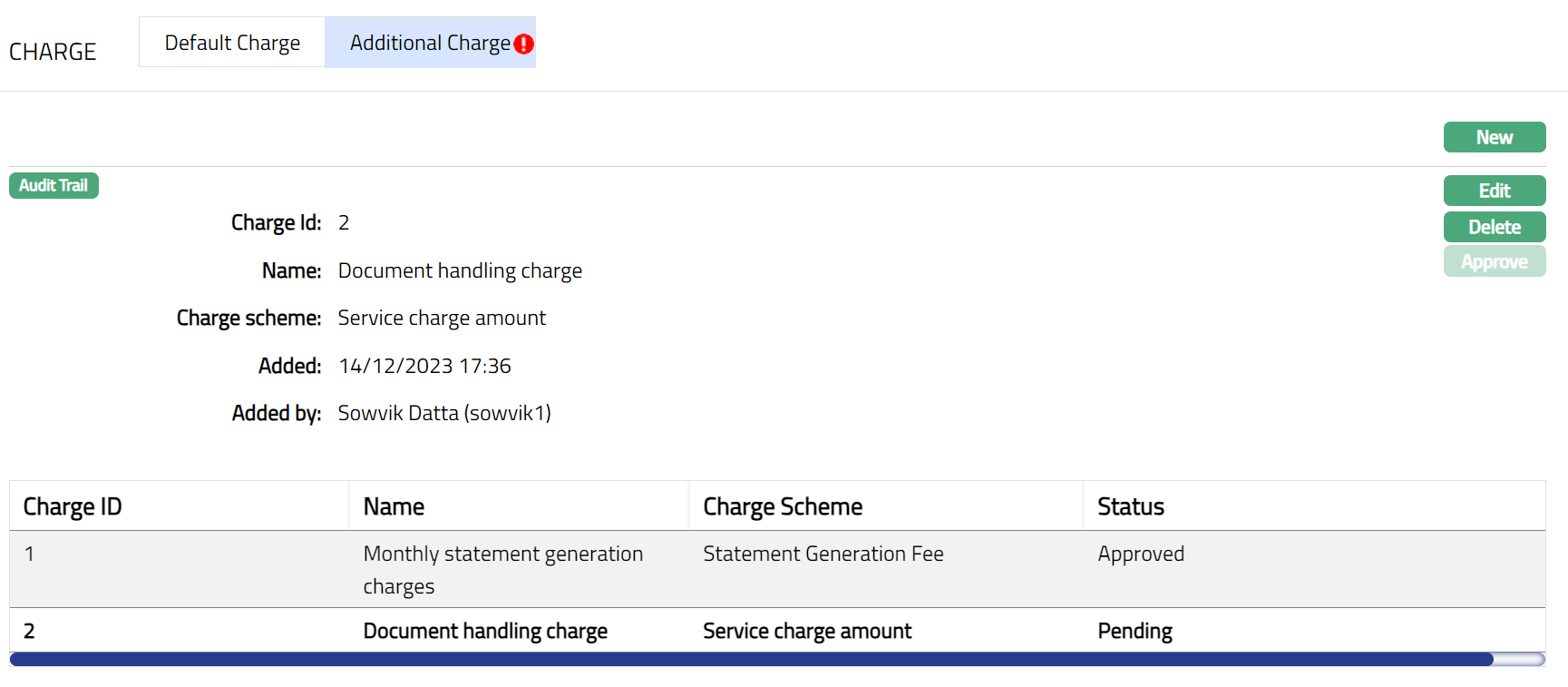This screenshot has height=687, width=1568.
Task: Delete the selected charge
Action: pos(1494,227)
